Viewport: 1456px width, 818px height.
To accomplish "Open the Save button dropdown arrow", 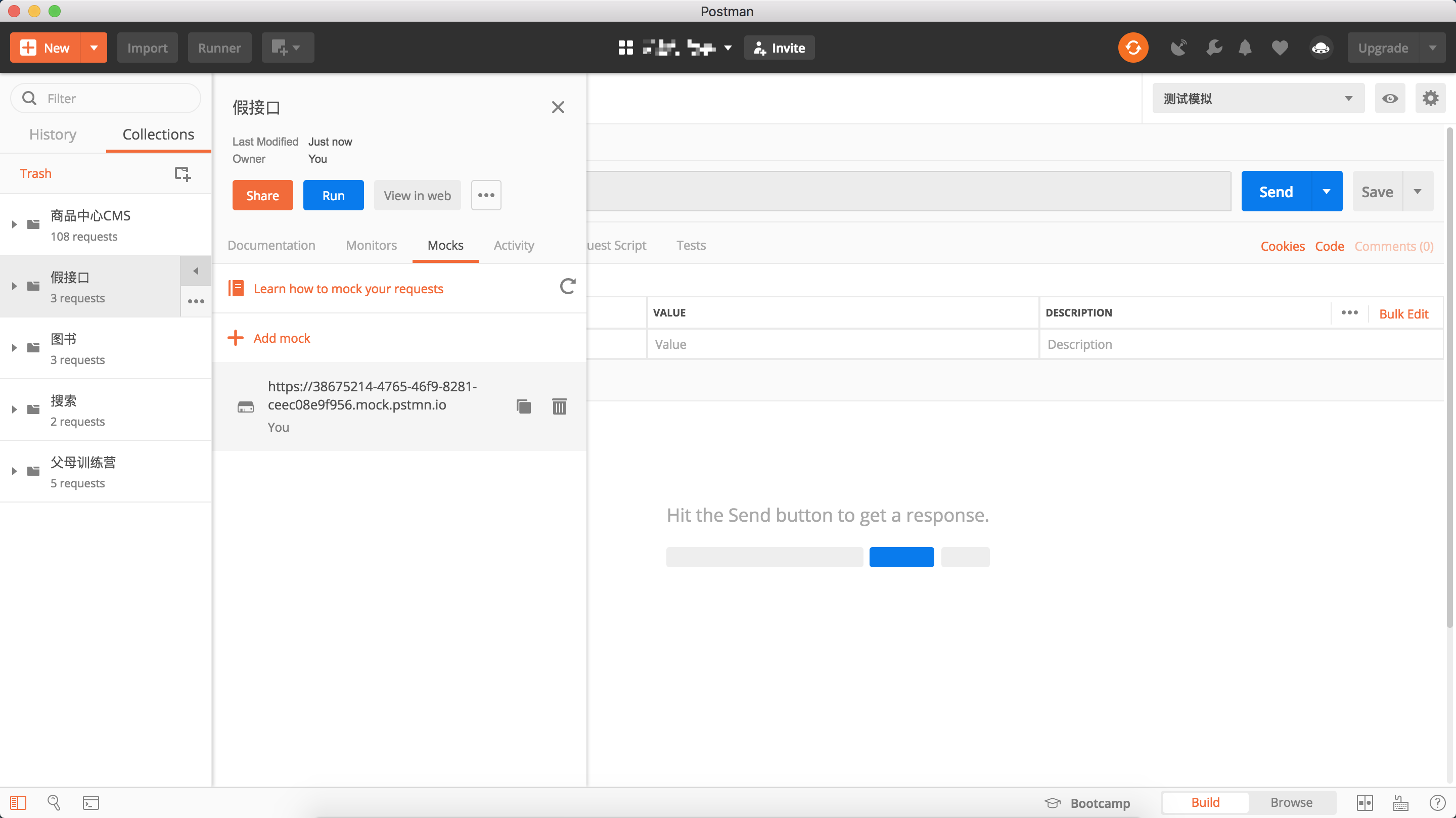I will [x=1418, y=191].
